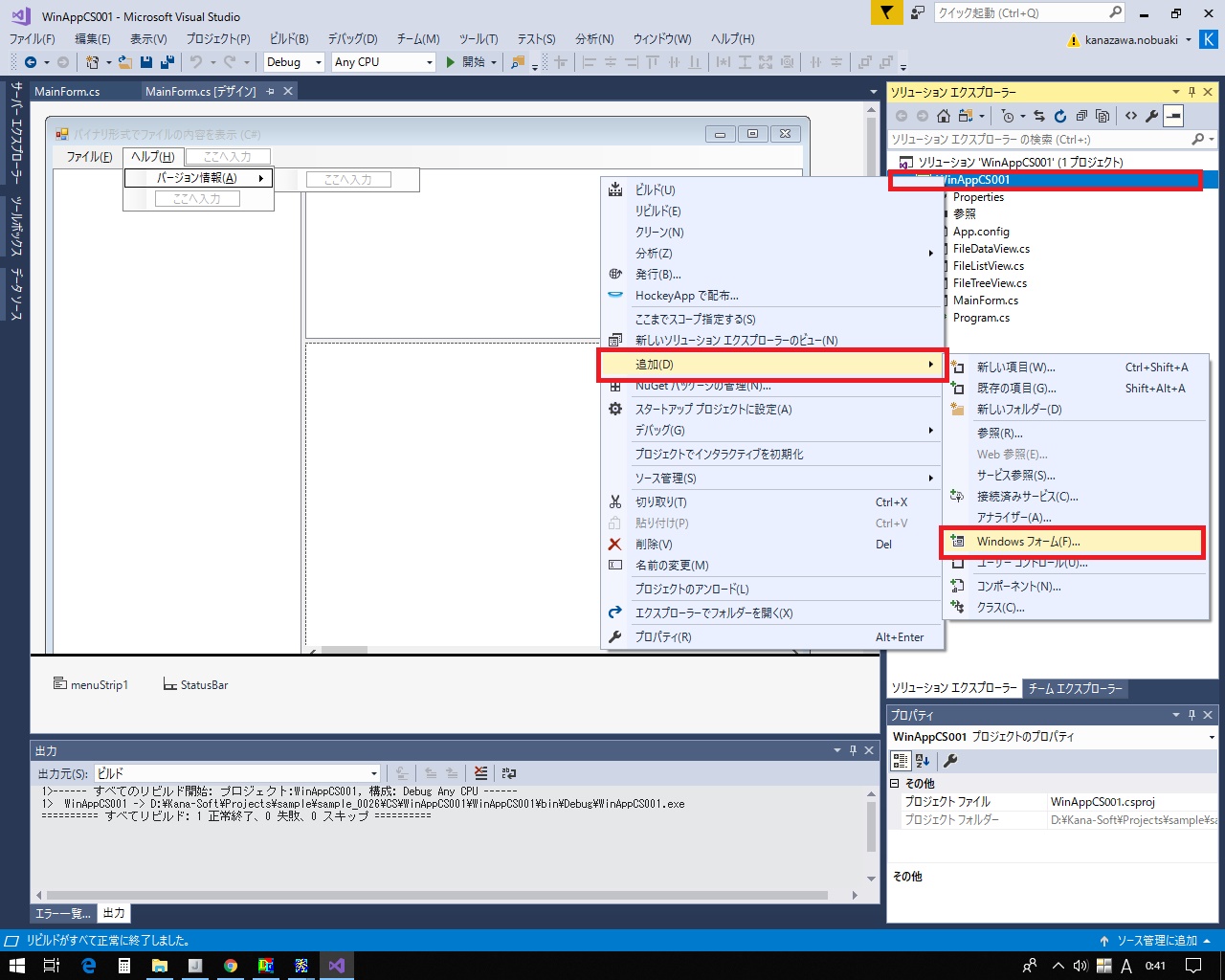Toggle the Preview Selected Items icon
Screen dimensions: 1225x980
tap(1174, 116)
